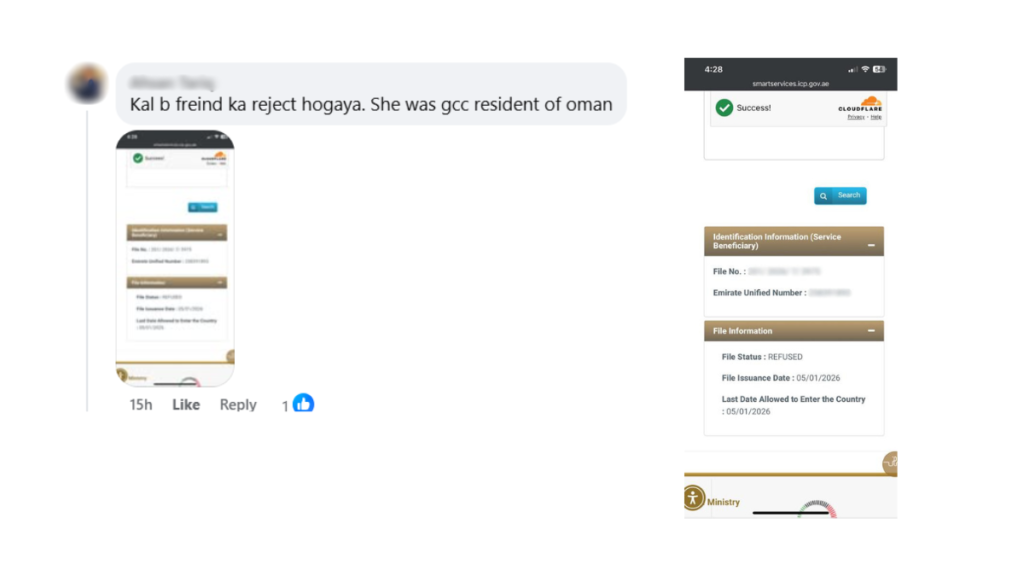Click the blue Search button
The image size is (1024, 576).
pos(840,196)
